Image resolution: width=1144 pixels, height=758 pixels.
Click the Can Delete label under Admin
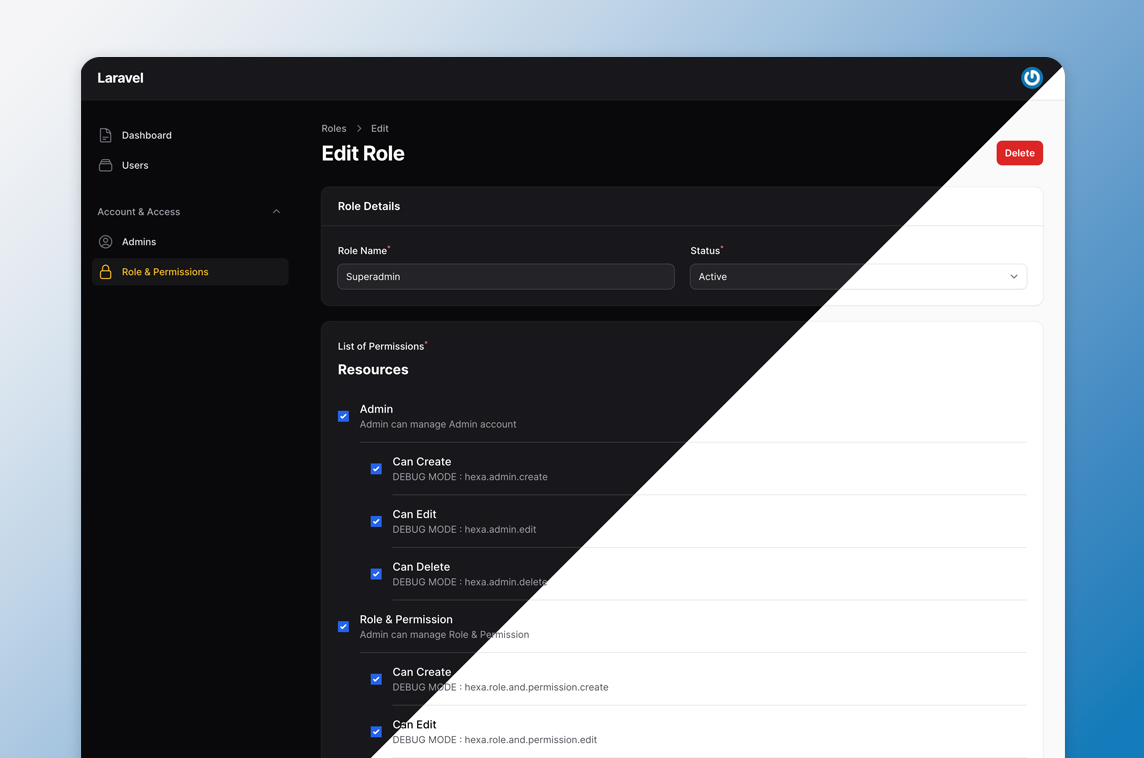click(x=421, y=567)
